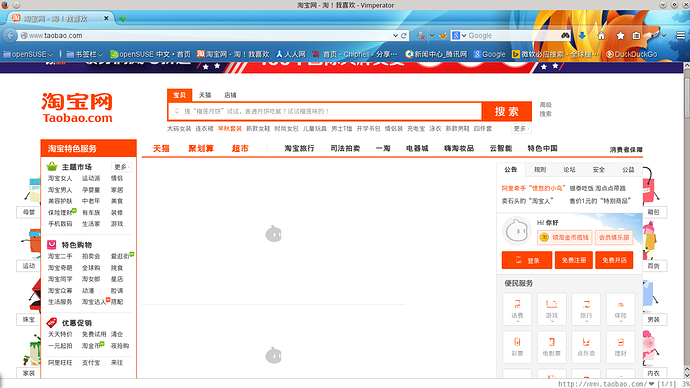Bookmark this page with the star icon
Screen dimensions: 690x388
(x=620, y=36)
